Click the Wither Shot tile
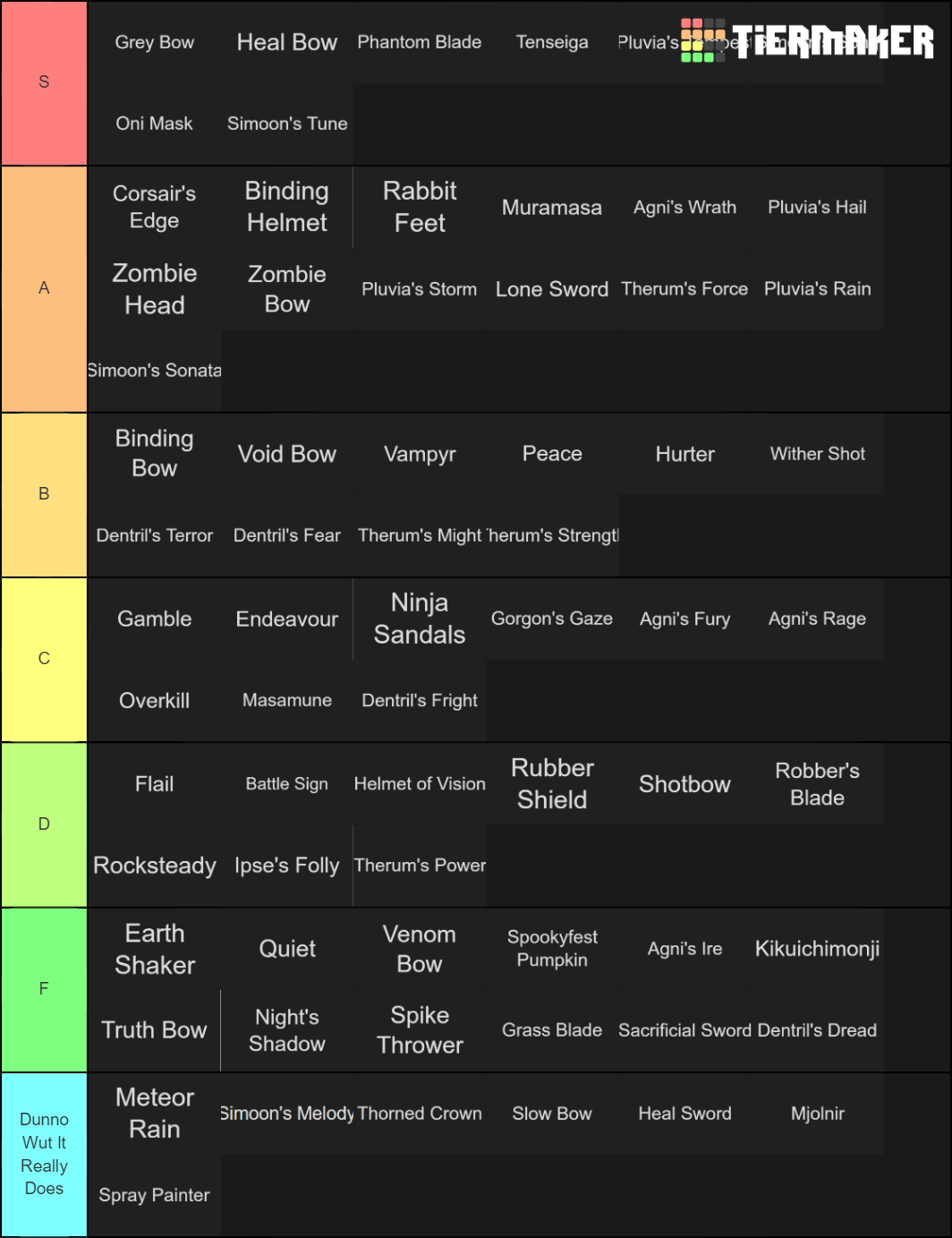The height and width of the screenshot is (1238, 952). 818,454
